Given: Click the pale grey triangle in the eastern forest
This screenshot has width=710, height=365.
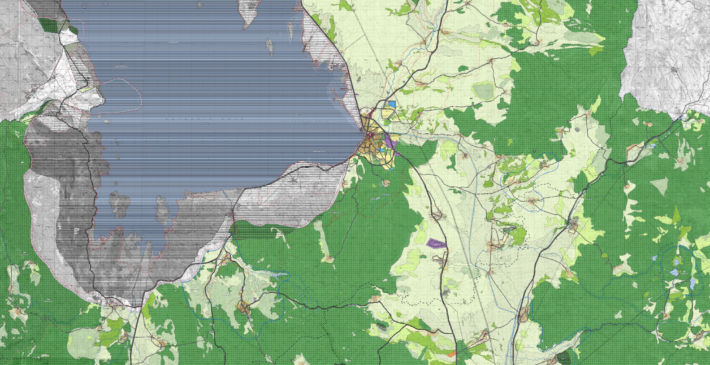Looking at the screenshot, I should 660,186.
